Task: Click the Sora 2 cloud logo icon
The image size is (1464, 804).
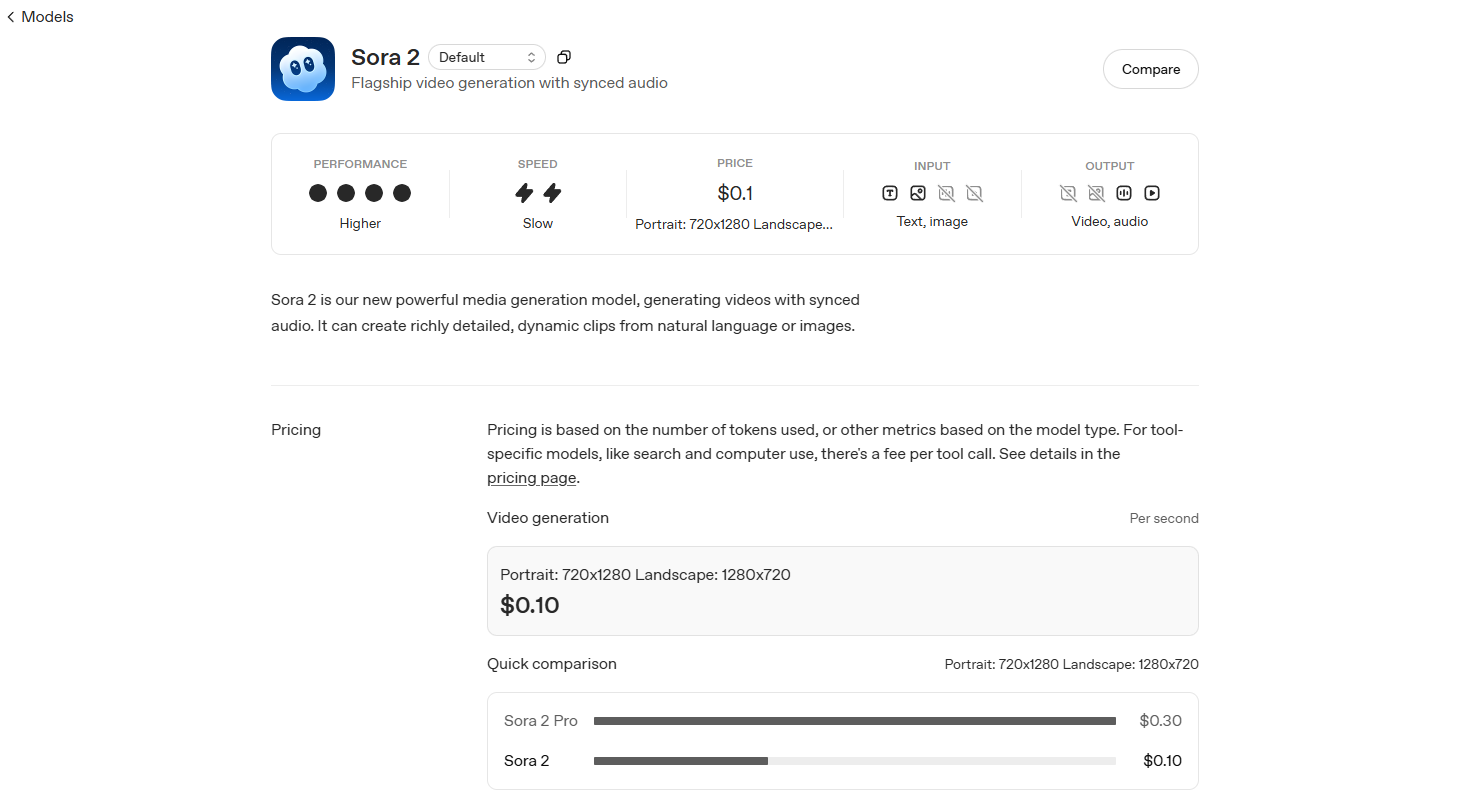Action: click(303, 69)
